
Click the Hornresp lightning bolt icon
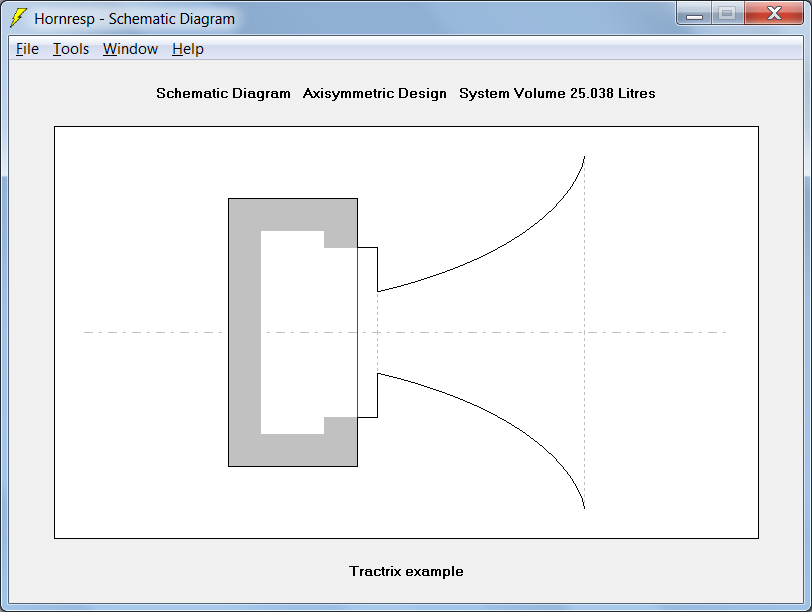click(x=18, y=18)
